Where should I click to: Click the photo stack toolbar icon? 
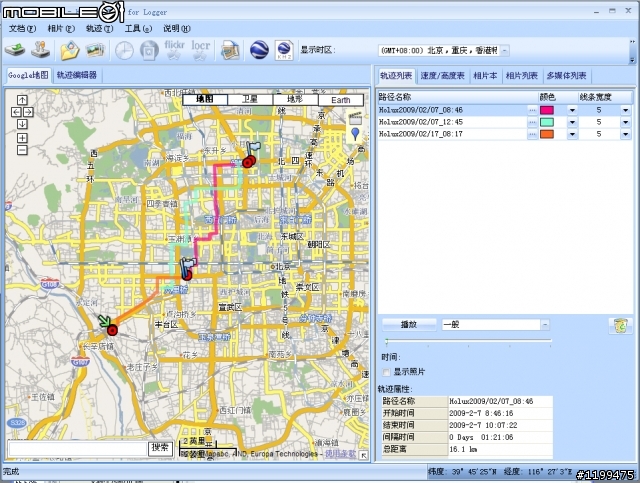(96, 51)
